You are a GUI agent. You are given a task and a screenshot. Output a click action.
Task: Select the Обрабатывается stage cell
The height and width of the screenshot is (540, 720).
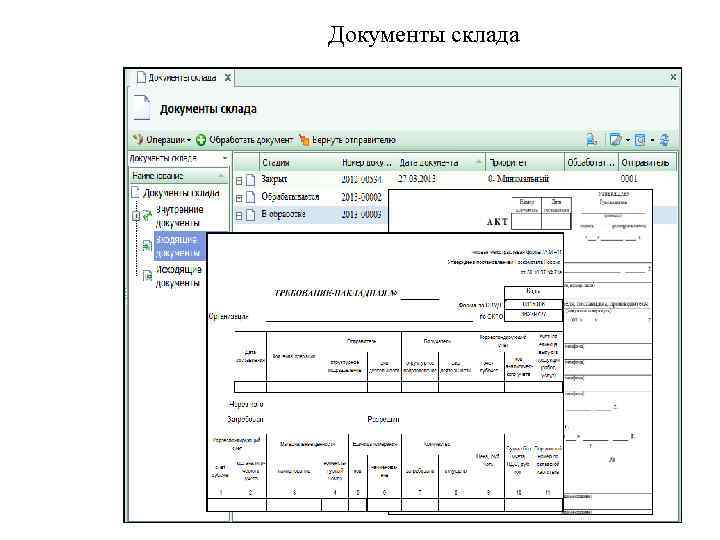(x=290, y=197)
